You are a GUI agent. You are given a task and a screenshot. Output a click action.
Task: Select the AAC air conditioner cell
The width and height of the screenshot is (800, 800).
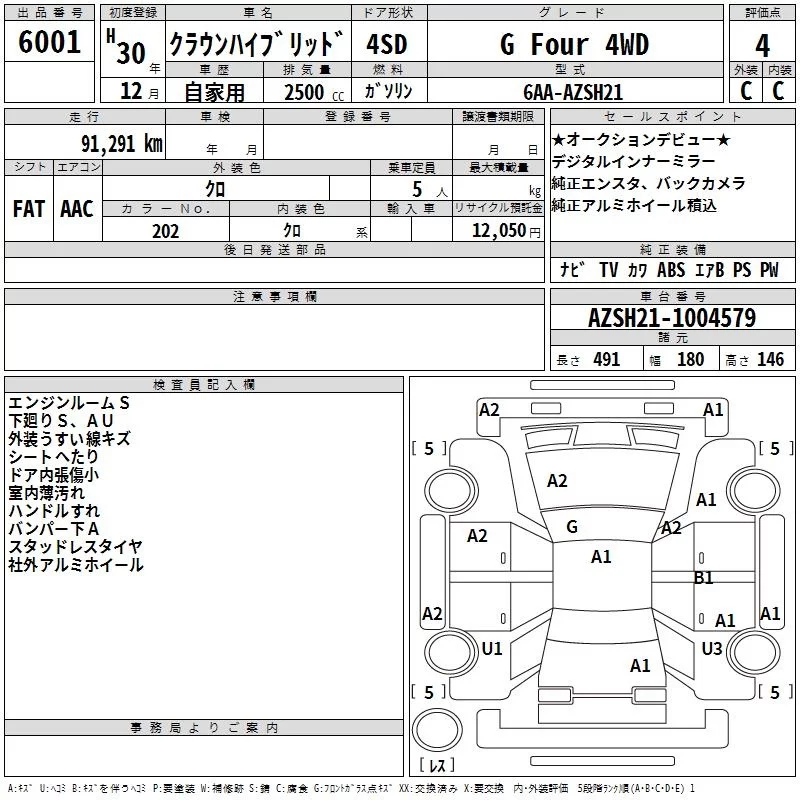pyautogui.click(x=76, y=209)
